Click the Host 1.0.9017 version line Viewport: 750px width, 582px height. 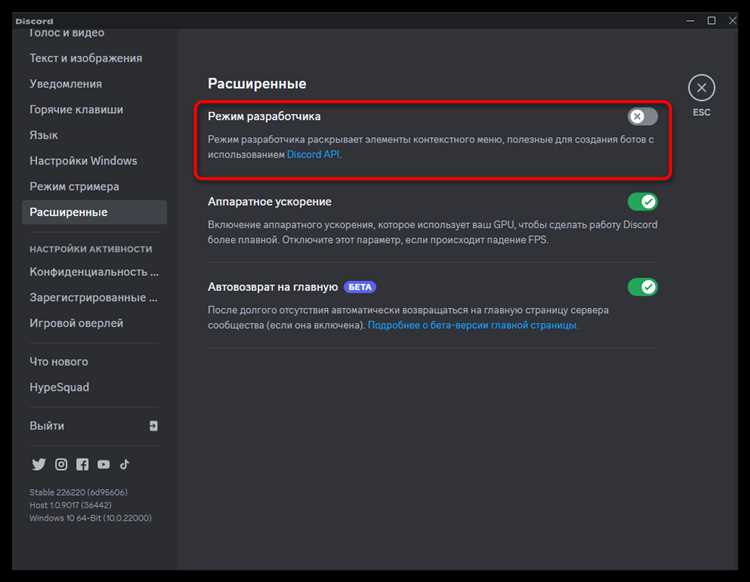coord(70,505)
